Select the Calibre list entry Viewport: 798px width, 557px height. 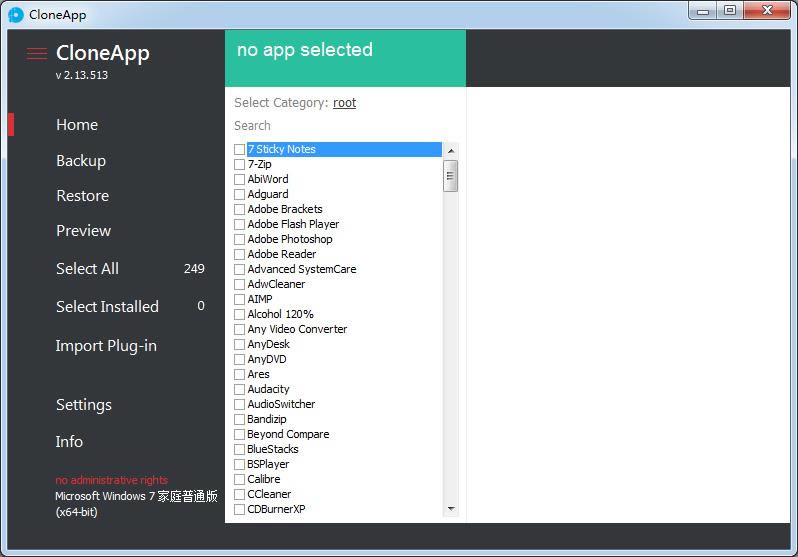click(264, 479)
